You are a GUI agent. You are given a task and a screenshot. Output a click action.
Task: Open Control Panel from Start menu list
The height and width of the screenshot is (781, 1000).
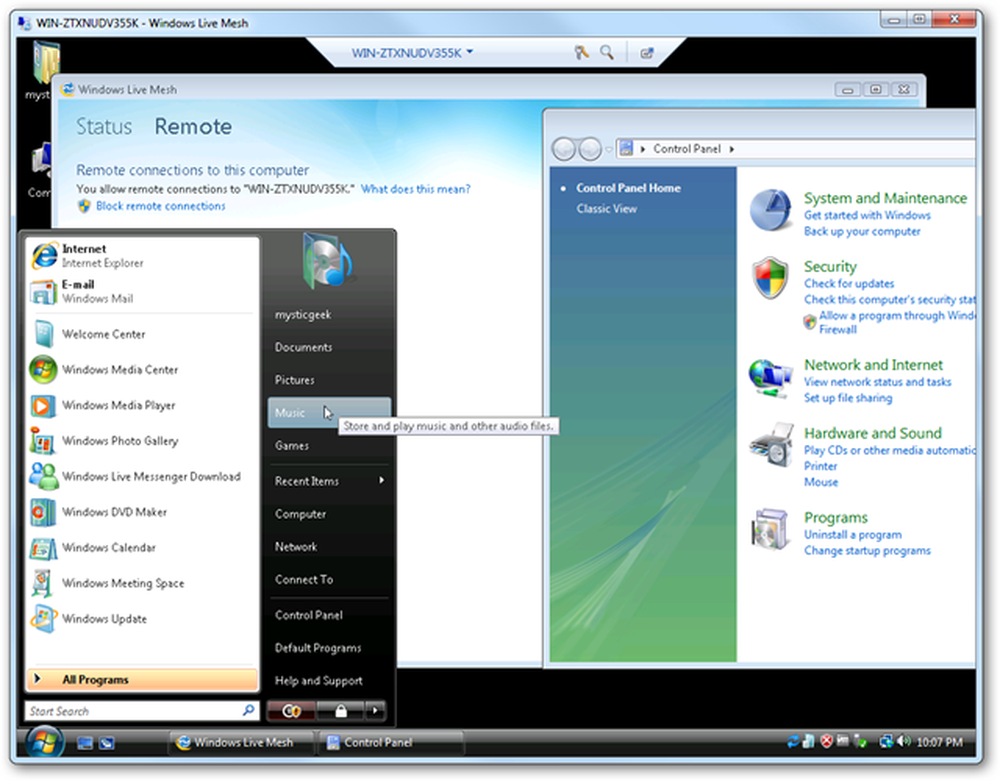tap(329, 615)
